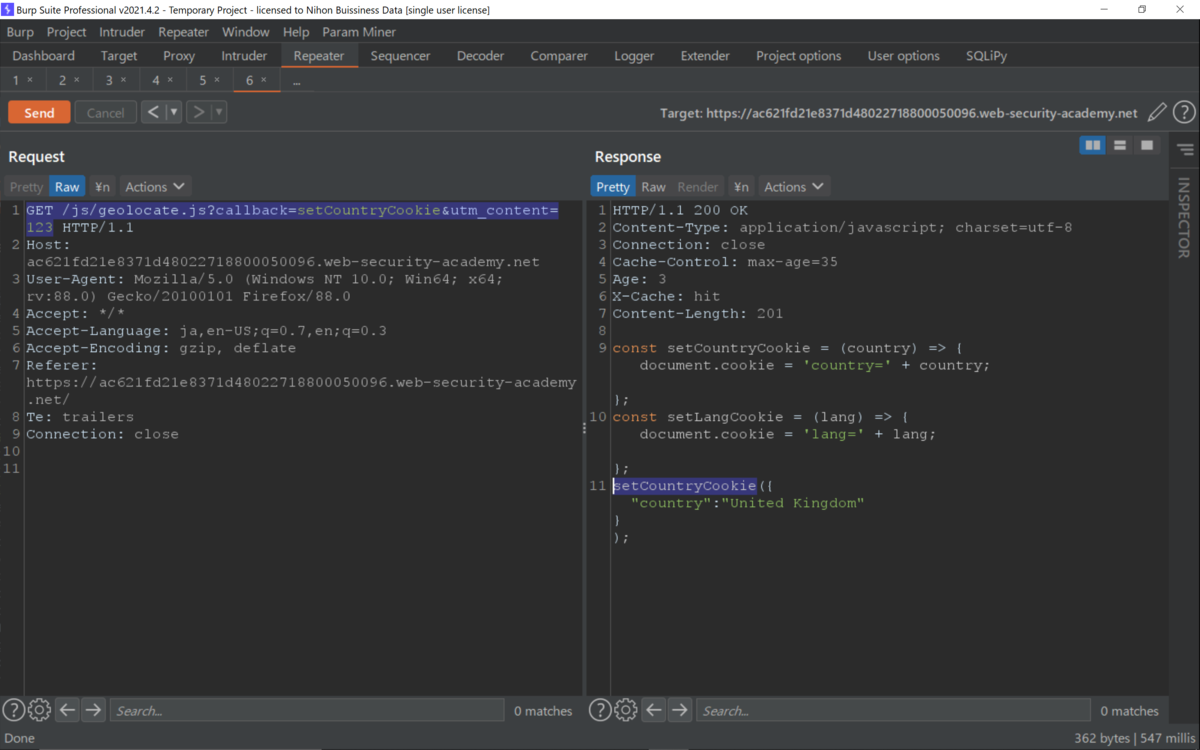Switch to the SQLiPy tab
Viewport: 1200px width, 750px height.
tap(986, 56)
